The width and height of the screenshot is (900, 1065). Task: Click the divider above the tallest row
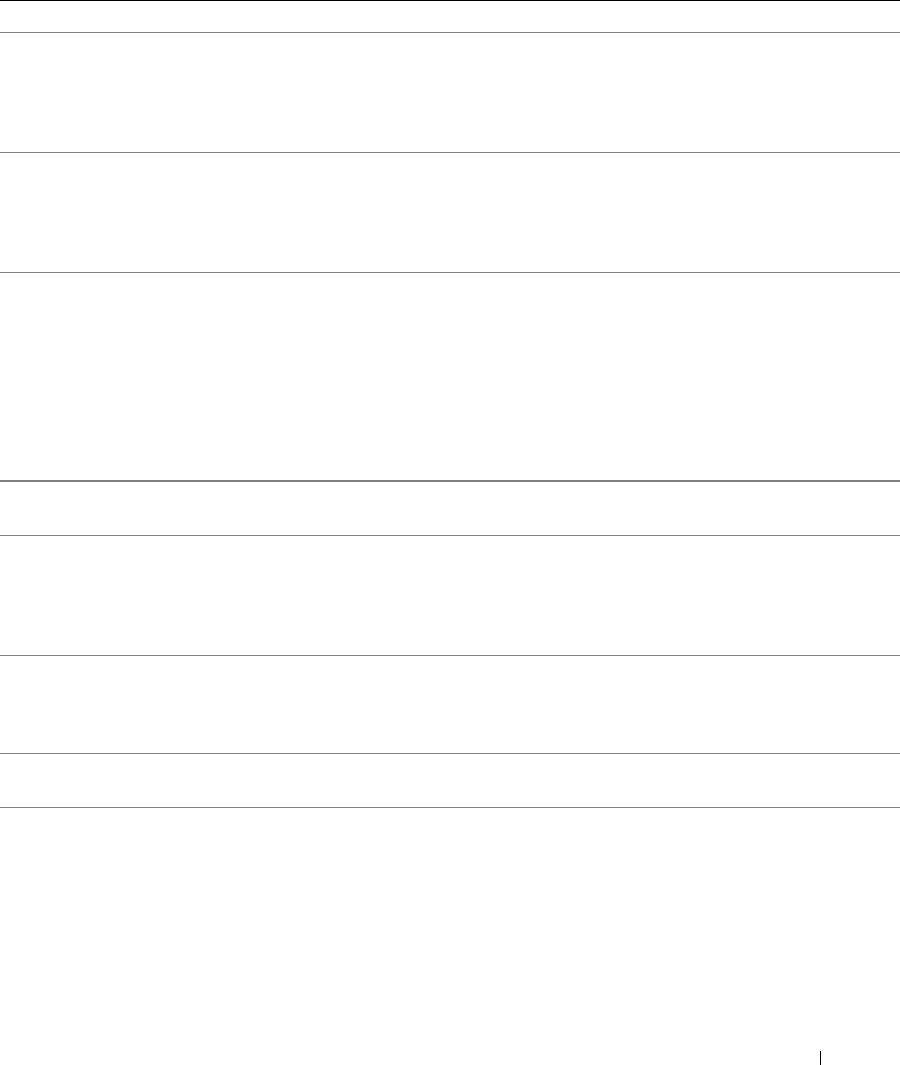[450, 272]
